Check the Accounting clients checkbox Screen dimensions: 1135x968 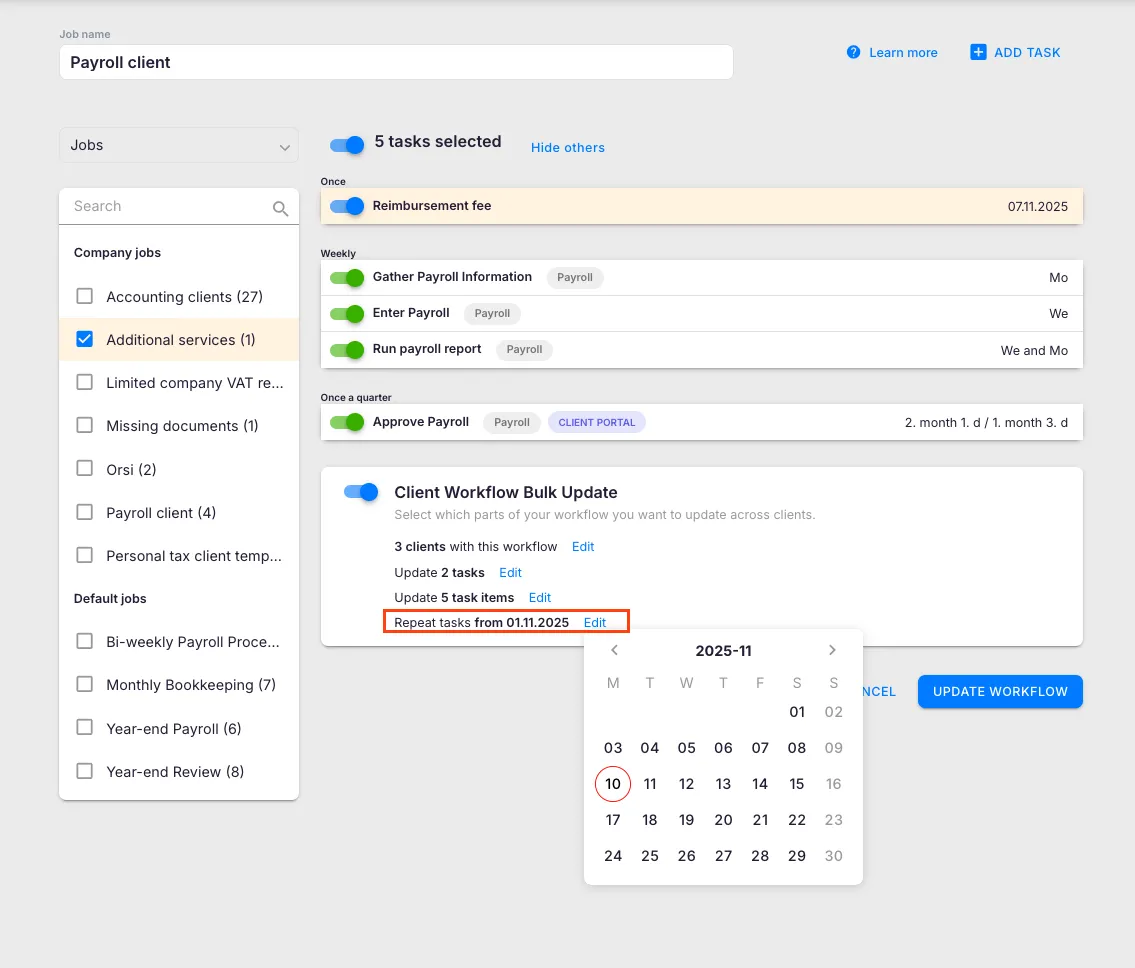(85, 296)
